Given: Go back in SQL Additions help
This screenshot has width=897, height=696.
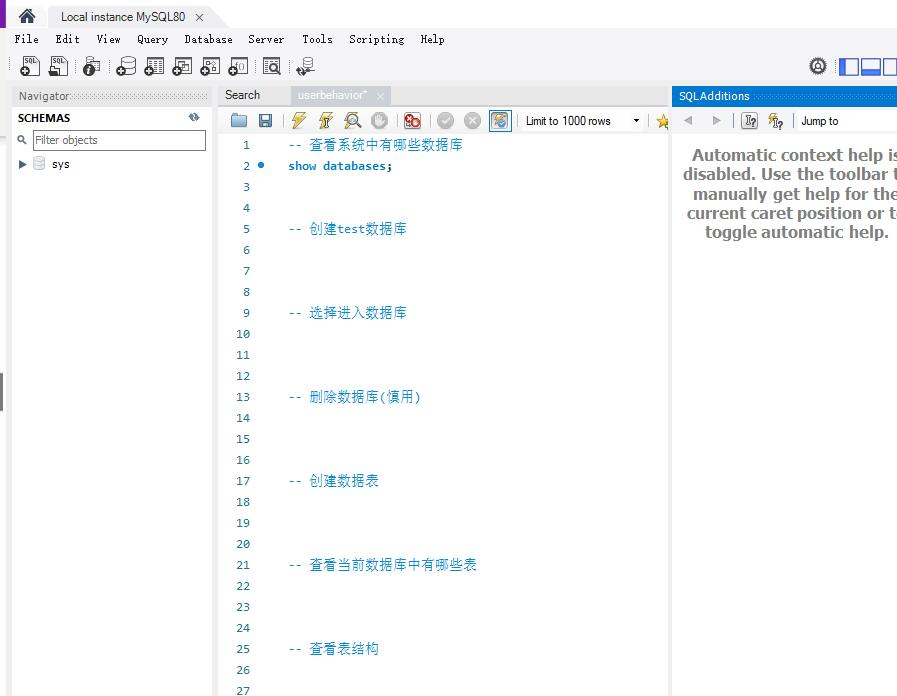Looking at the screenshot, I should [688, 121].
